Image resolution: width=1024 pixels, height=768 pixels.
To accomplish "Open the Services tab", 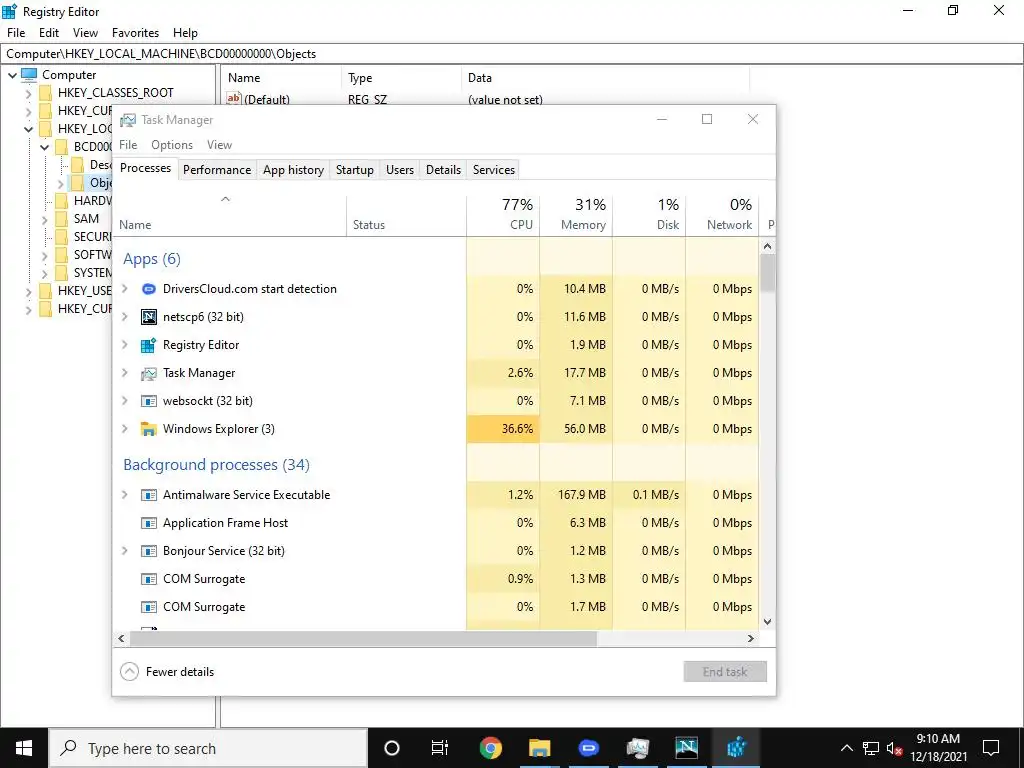I will [494, 170].
